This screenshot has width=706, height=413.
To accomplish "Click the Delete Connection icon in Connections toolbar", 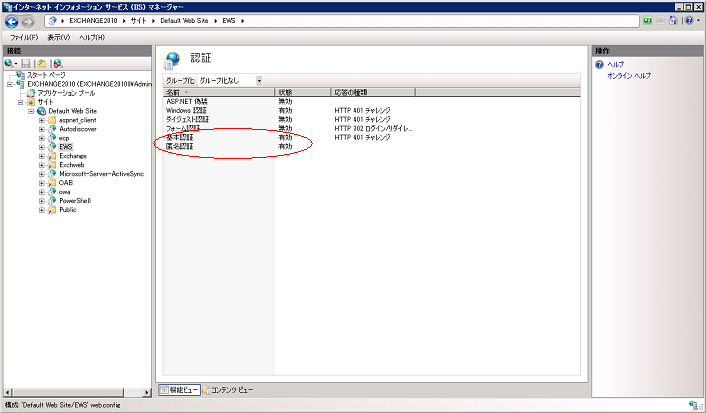I will 58,64.
